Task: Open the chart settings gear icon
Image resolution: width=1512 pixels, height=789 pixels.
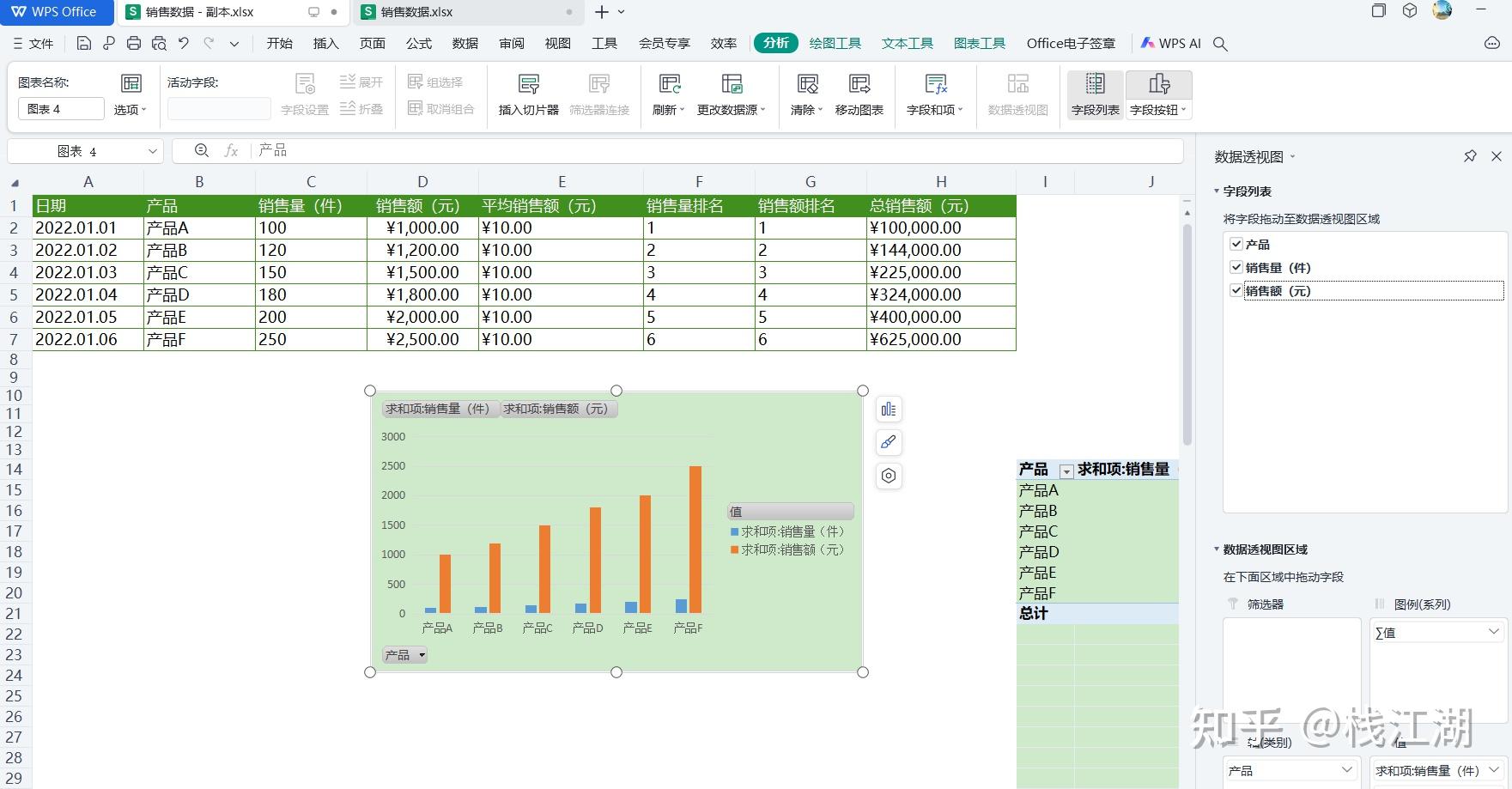Action: 888,476
